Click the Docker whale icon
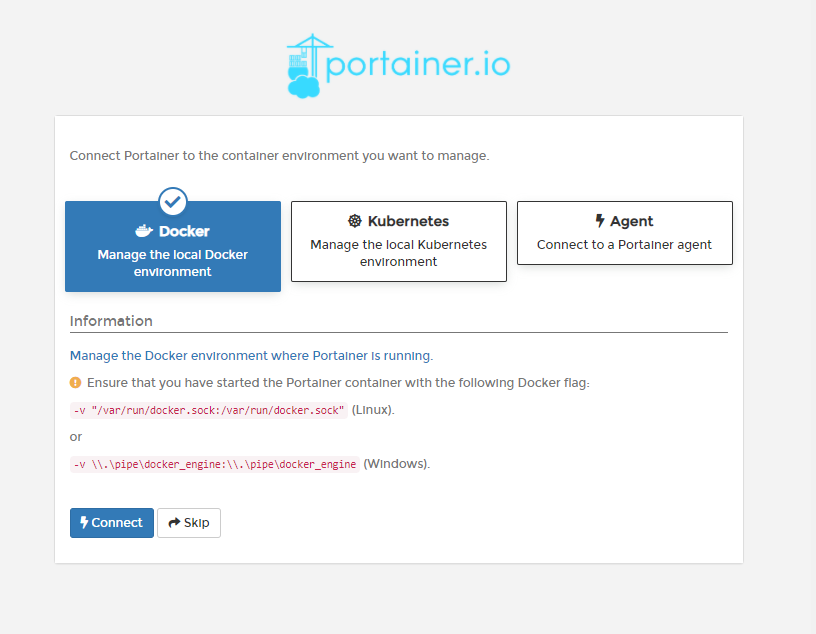The width and height of the screenshot is (816, 634). pyautogui.click(x=145, y=228)
